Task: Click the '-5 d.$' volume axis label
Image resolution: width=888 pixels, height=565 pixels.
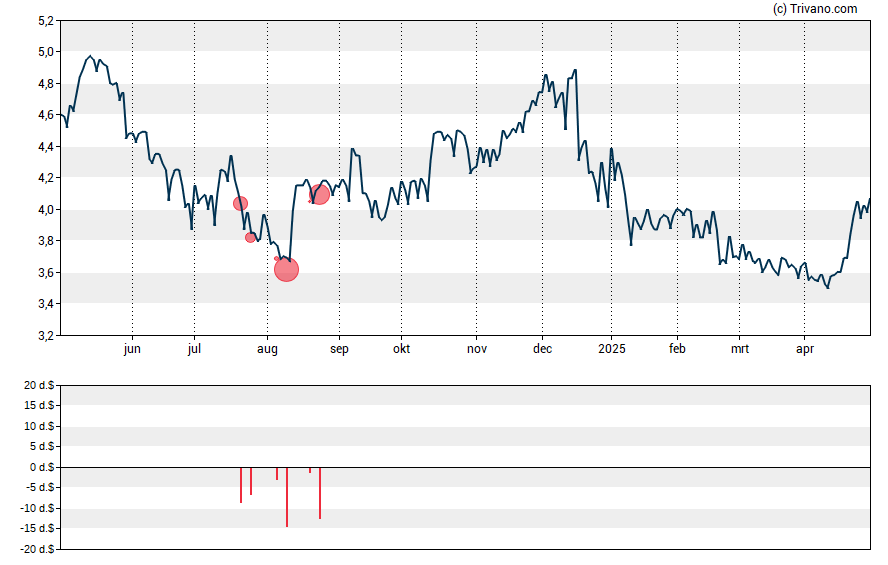Action: pyautogui.click(x=40, y=487)
